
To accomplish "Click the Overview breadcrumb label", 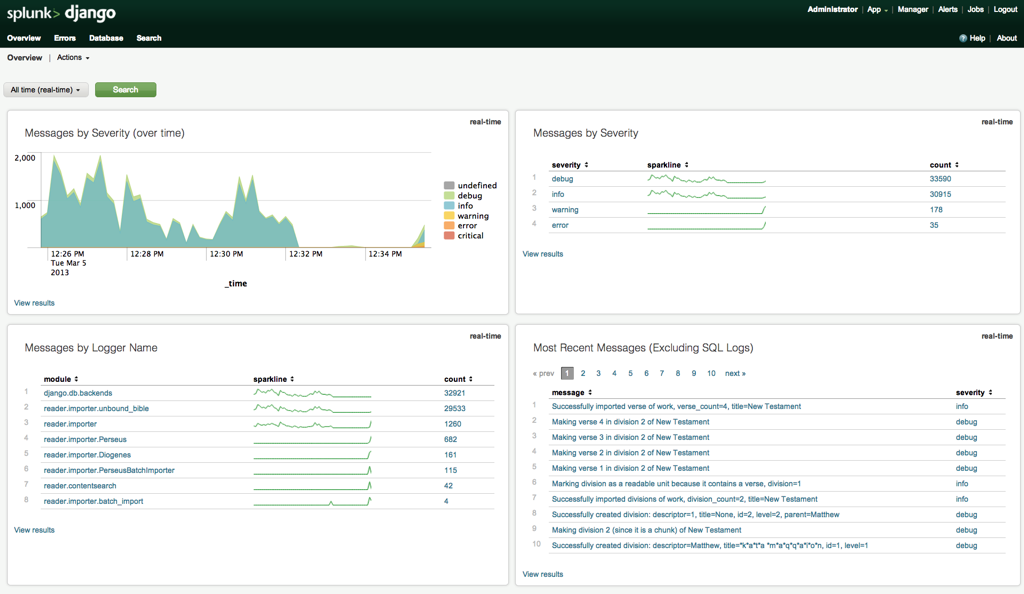I will coord(24,57).
